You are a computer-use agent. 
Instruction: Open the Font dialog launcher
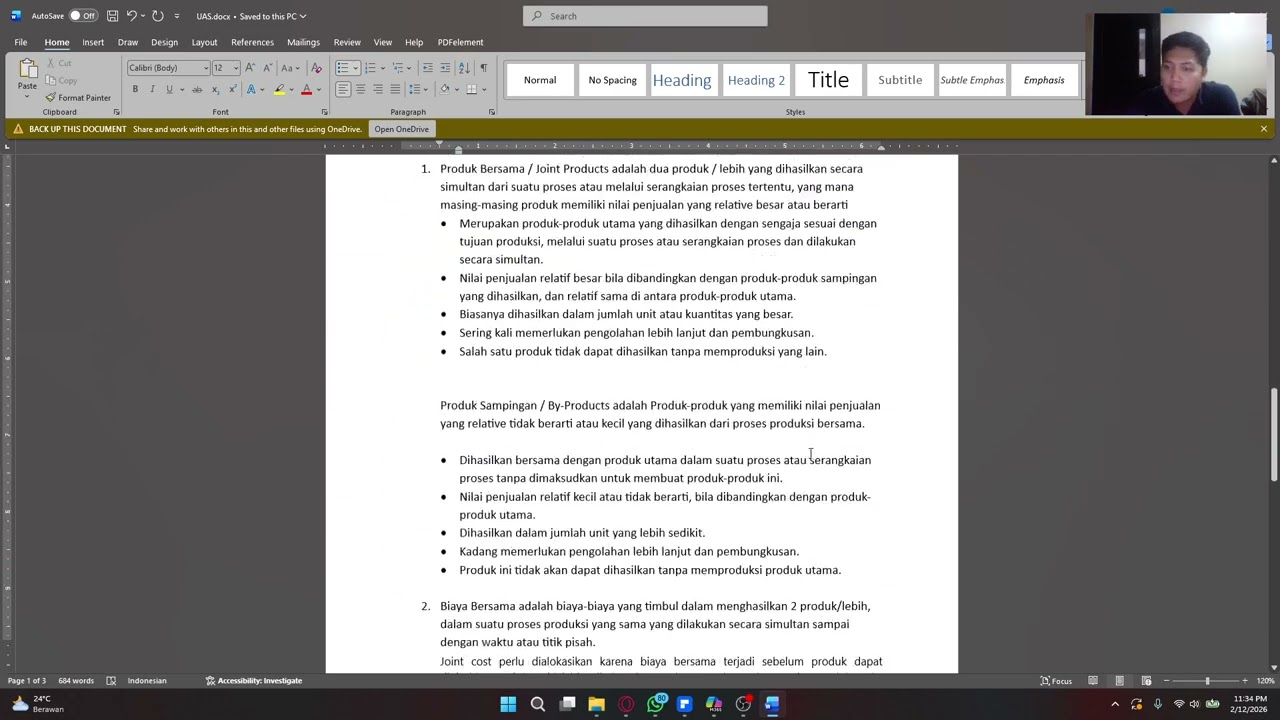click(x=324, y=112)
